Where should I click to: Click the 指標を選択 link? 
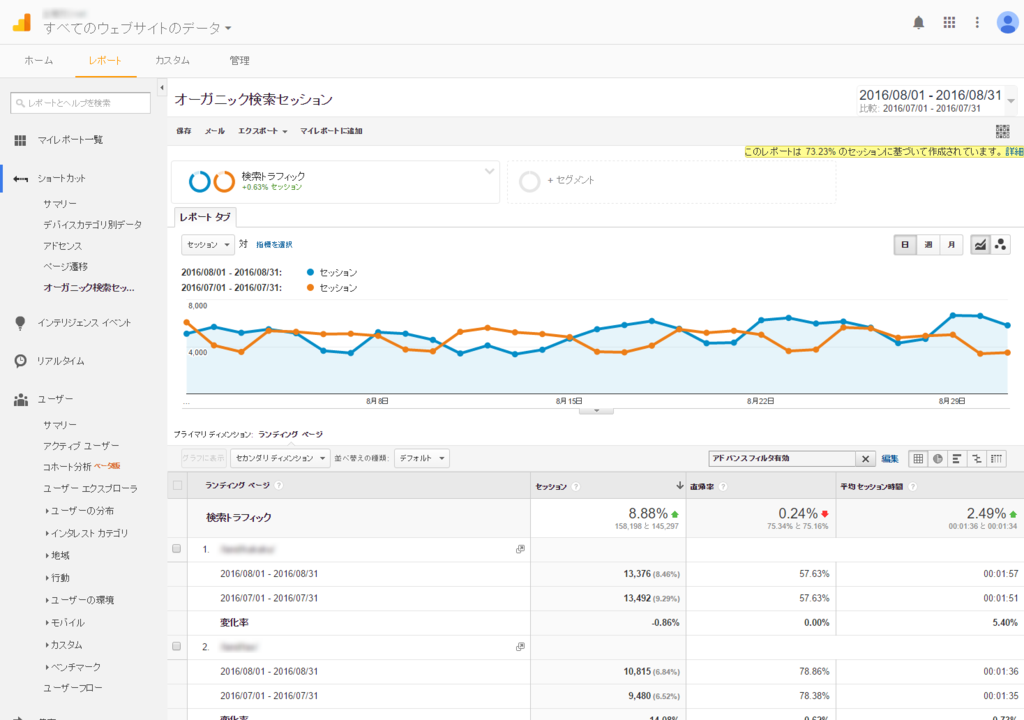click(274, 244)
